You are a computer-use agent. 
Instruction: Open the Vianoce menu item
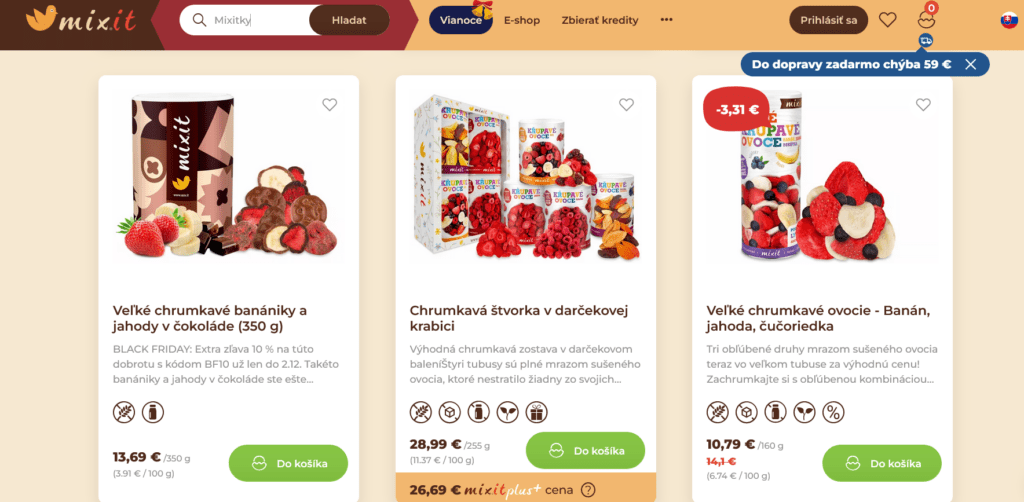click(461, 20)
